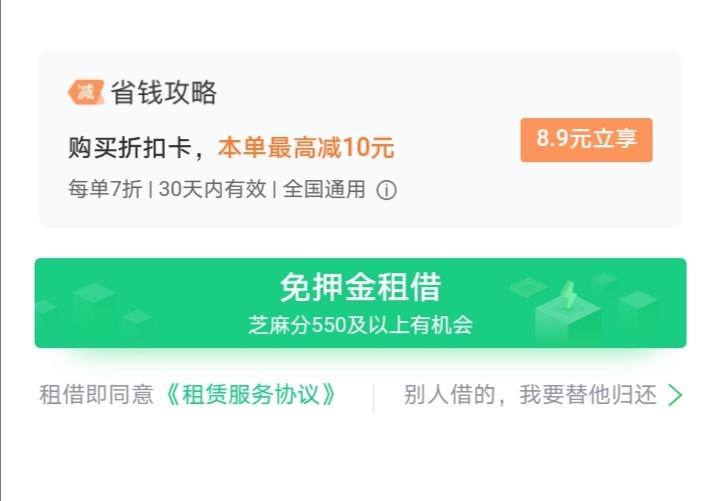Screen dimensions: 720x501
Task: Tap the small cube graphic left of lightning box
Action: coord(527,288)
